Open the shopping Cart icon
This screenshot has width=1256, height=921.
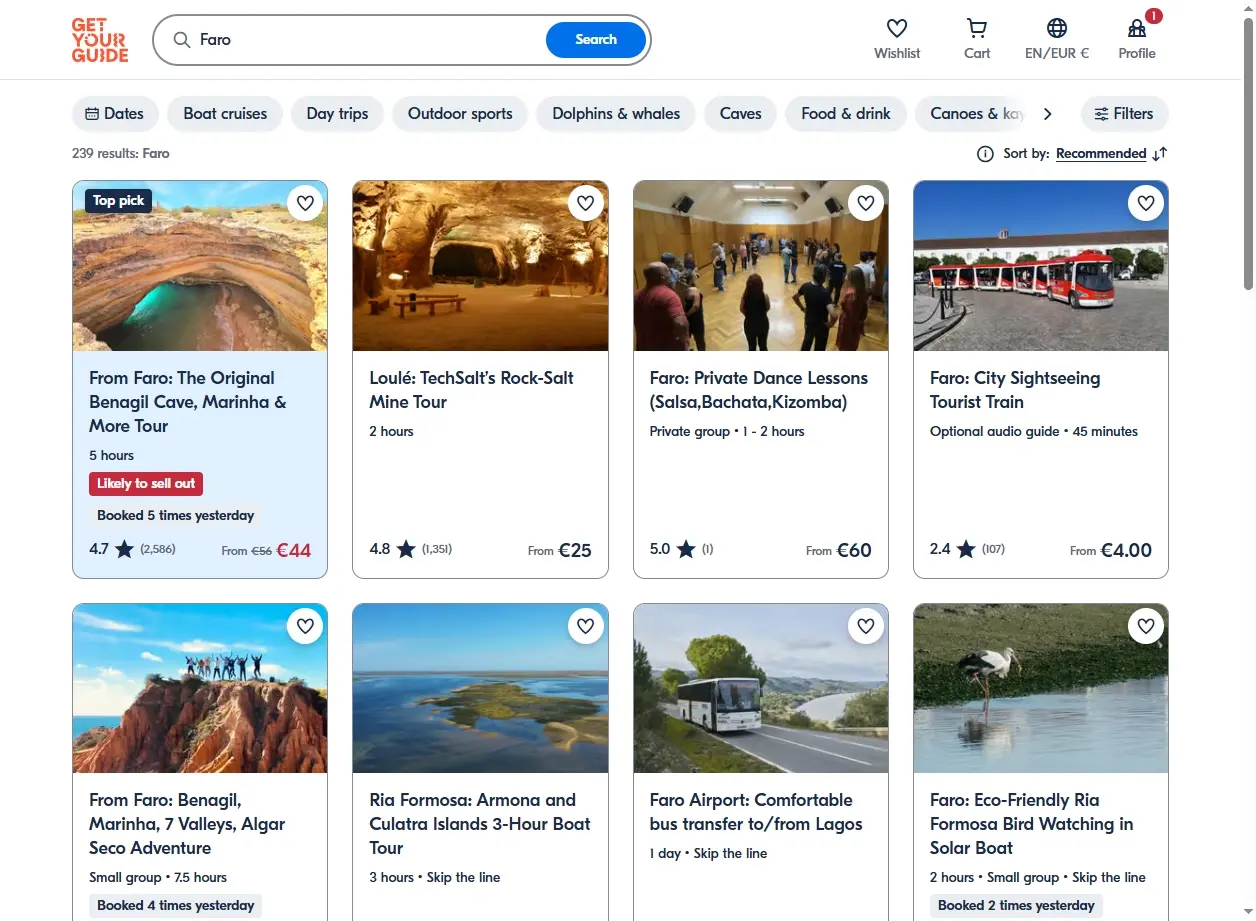(x=977, y=28)
